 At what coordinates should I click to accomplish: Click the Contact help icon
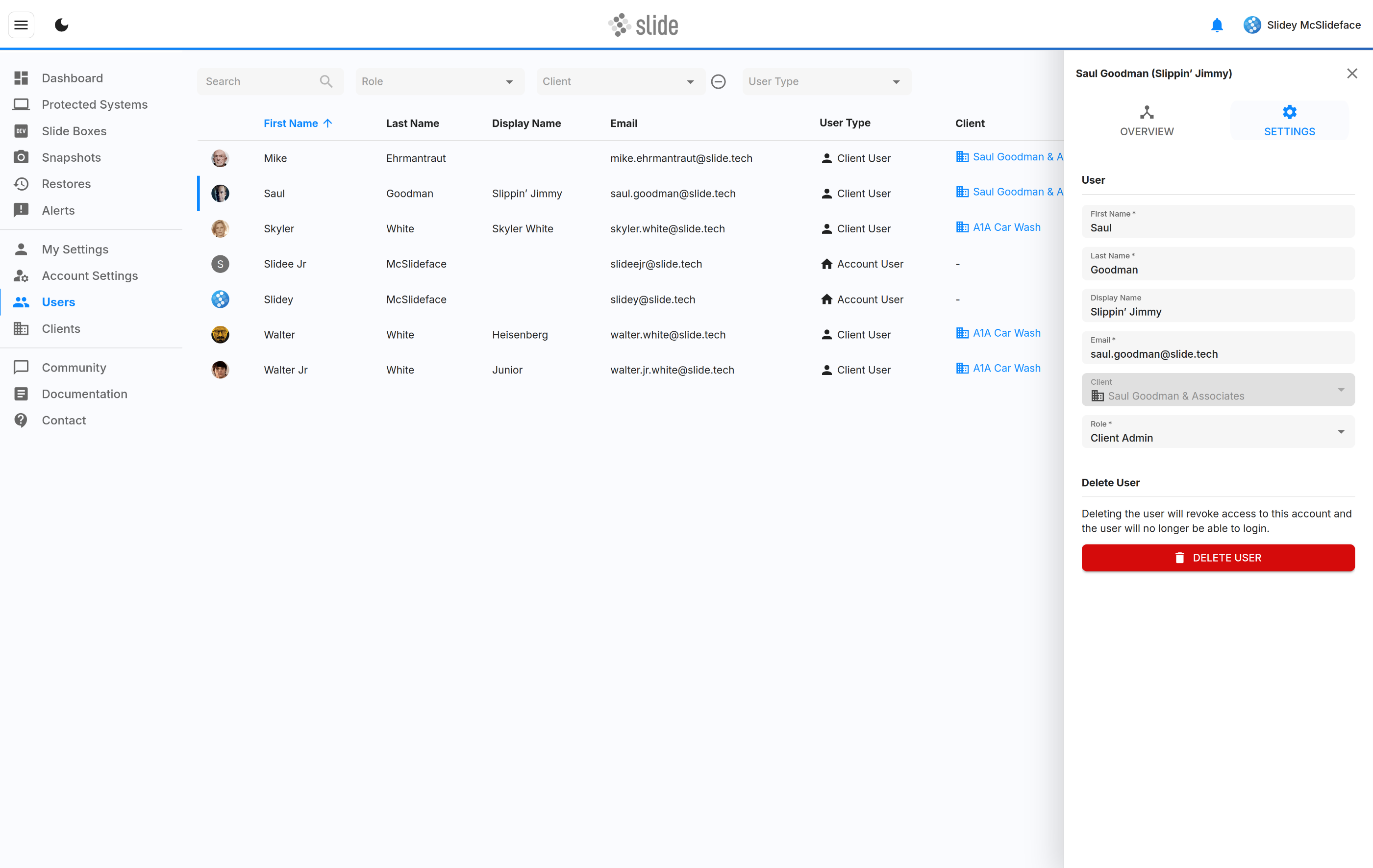click(21, 420)
